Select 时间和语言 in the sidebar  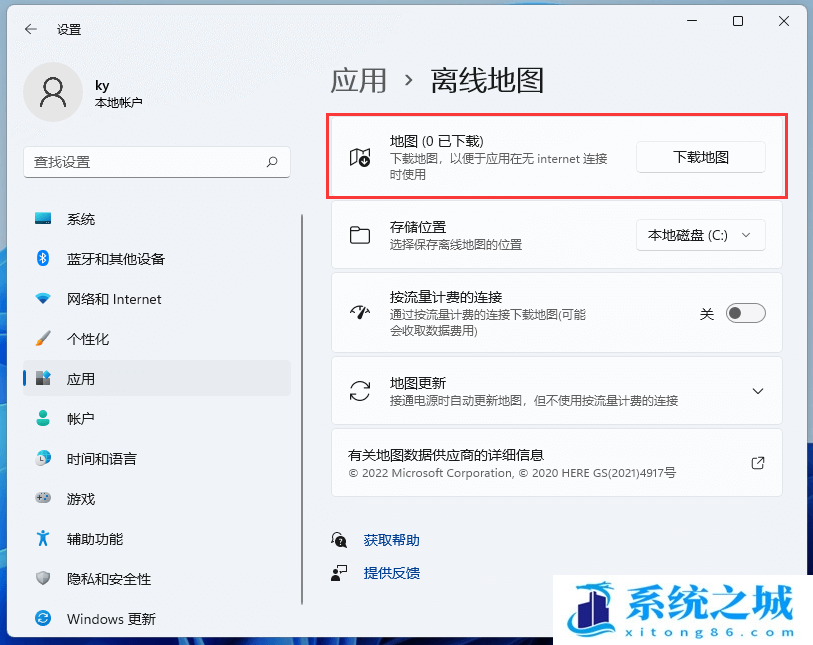pyautogui.click(x=101, y=459)
